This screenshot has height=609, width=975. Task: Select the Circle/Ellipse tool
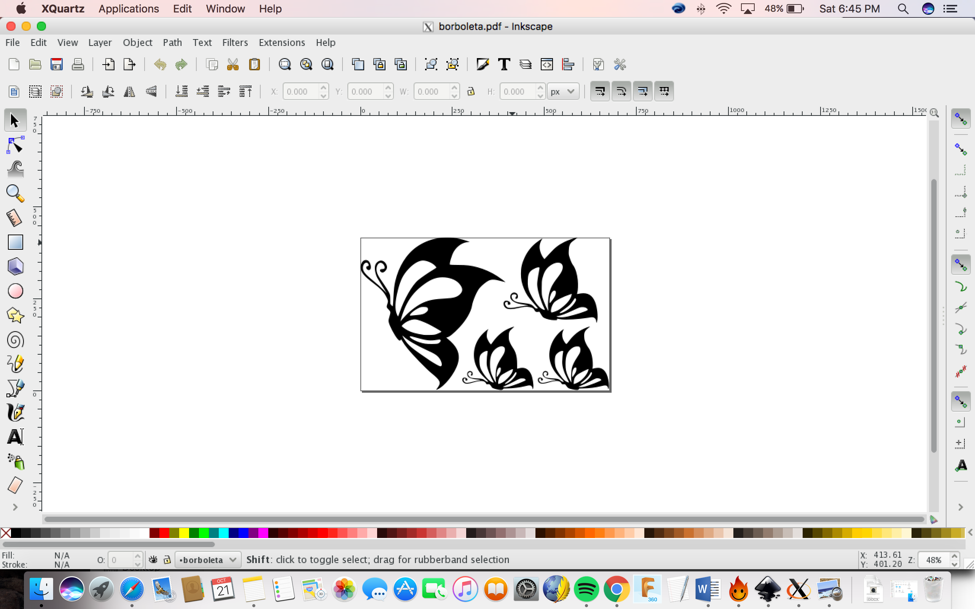click(x=15, y=291)
